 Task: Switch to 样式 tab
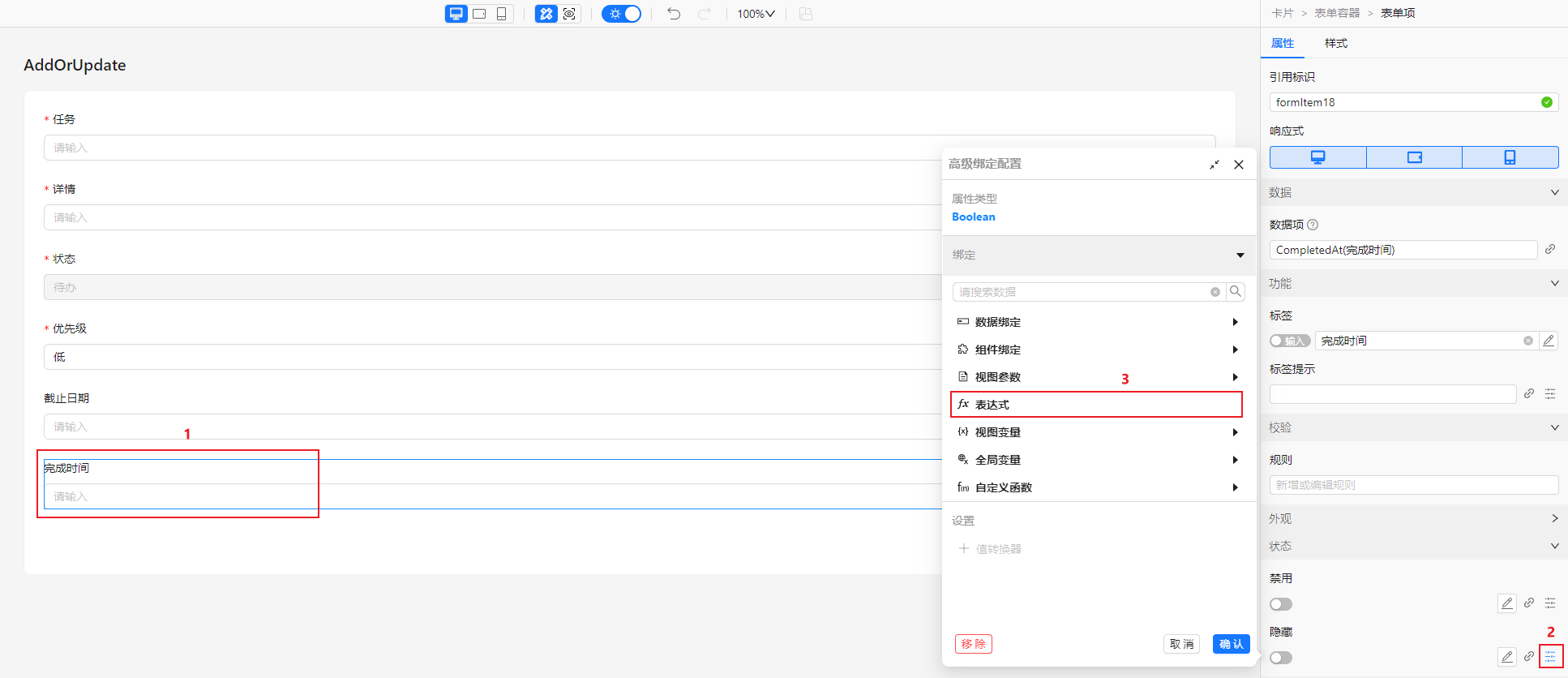tap(1336, 43)
